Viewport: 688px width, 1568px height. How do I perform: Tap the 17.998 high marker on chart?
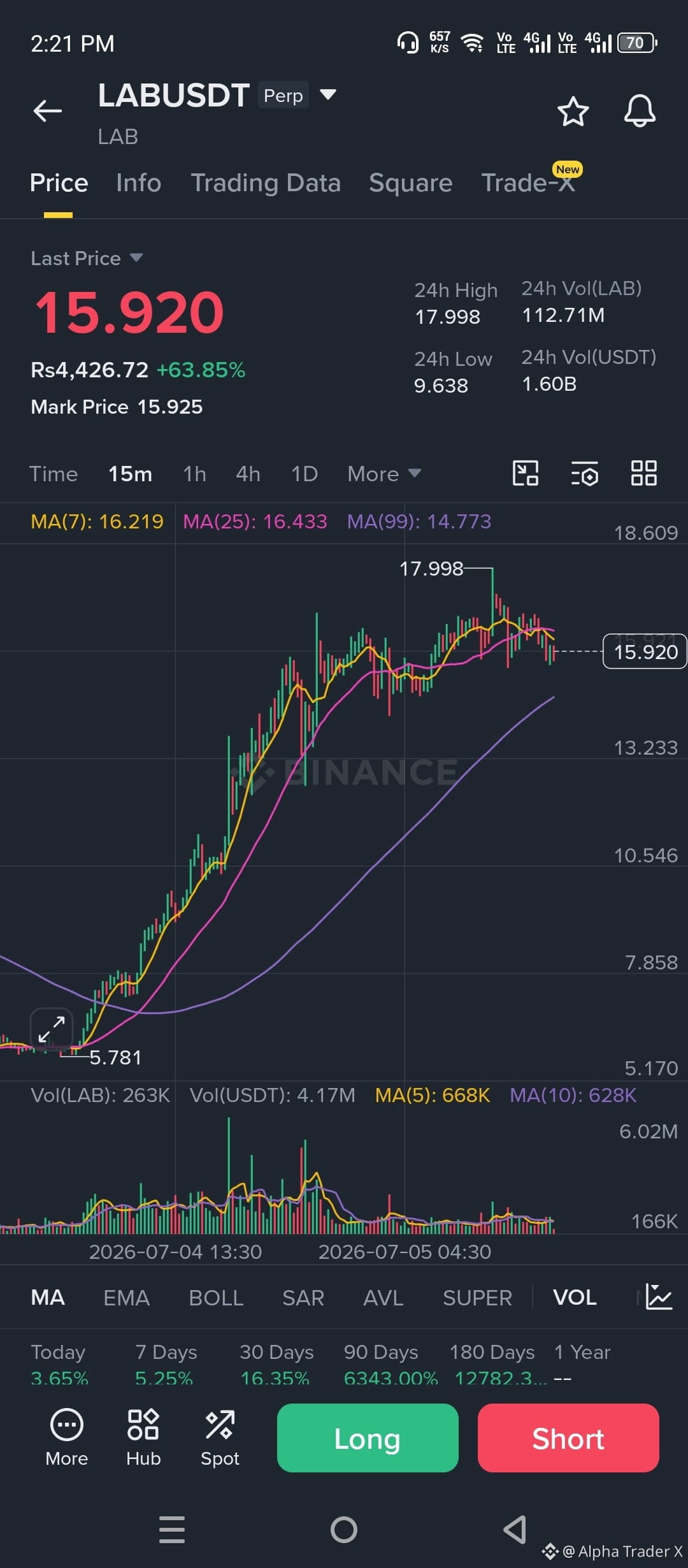point(431,569)
